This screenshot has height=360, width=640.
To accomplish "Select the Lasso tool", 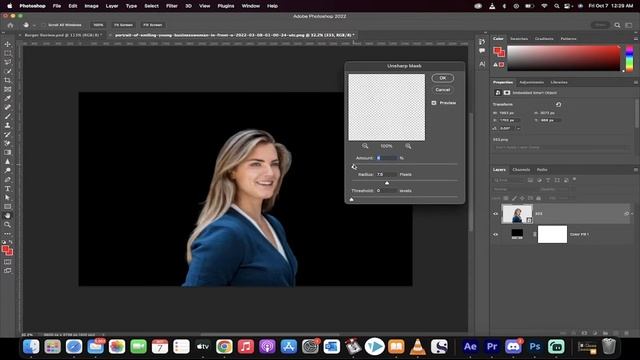I will pyautogui.click(x=7, y=62).
